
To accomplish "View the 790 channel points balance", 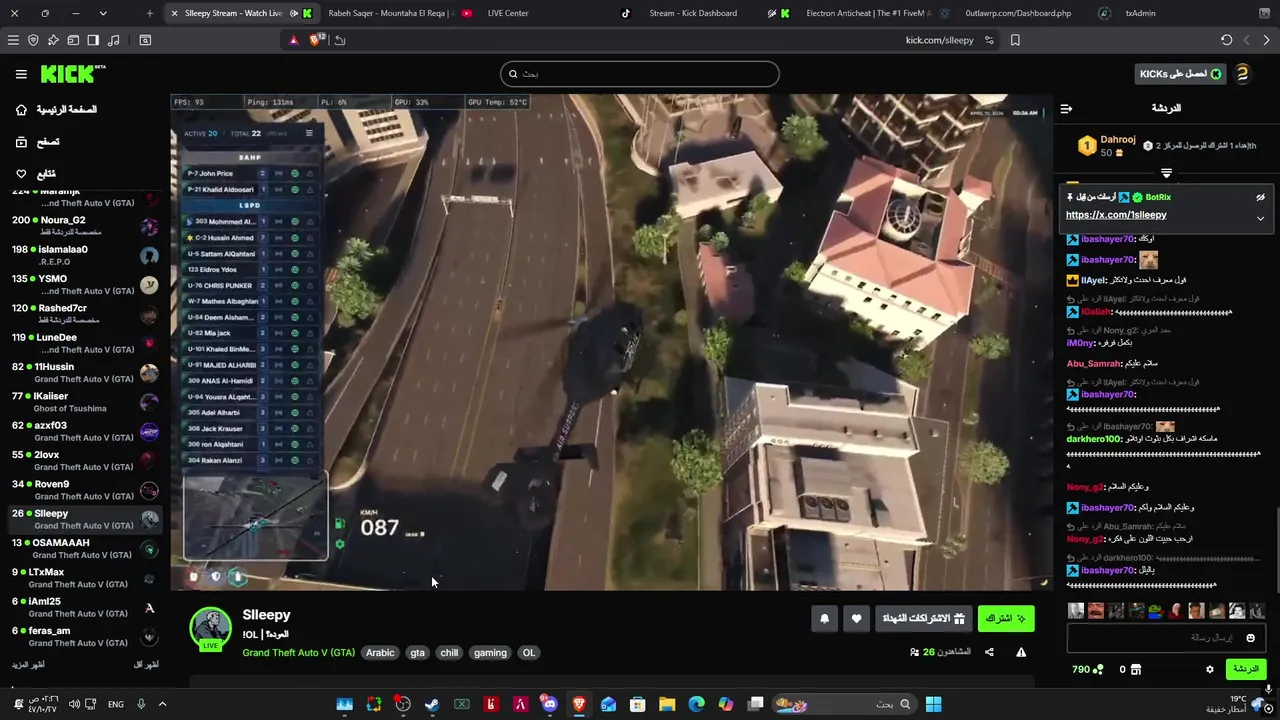I will (x=1087, y=669).
